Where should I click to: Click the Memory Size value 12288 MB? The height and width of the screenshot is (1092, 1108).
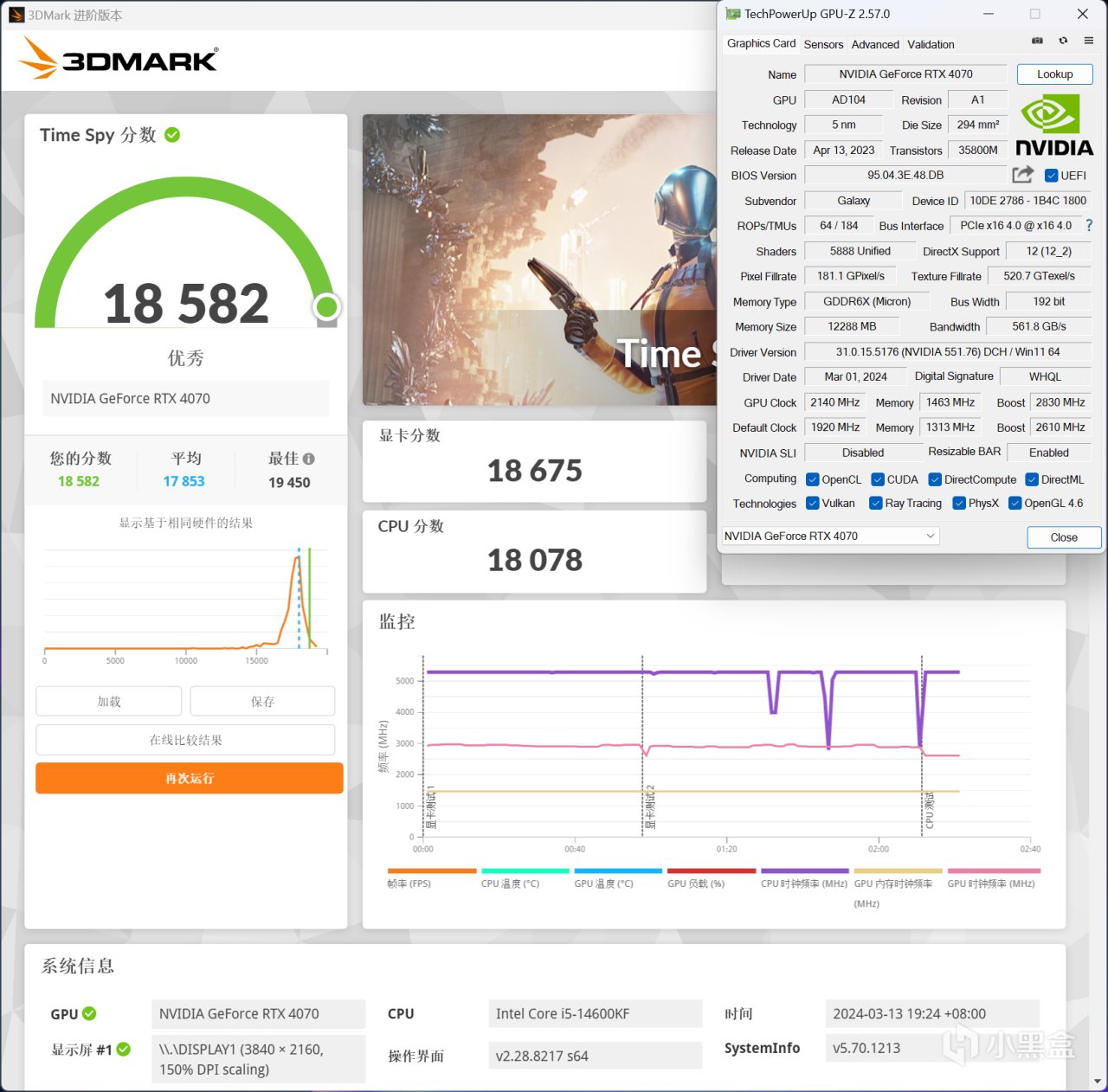tap(852, 327)
